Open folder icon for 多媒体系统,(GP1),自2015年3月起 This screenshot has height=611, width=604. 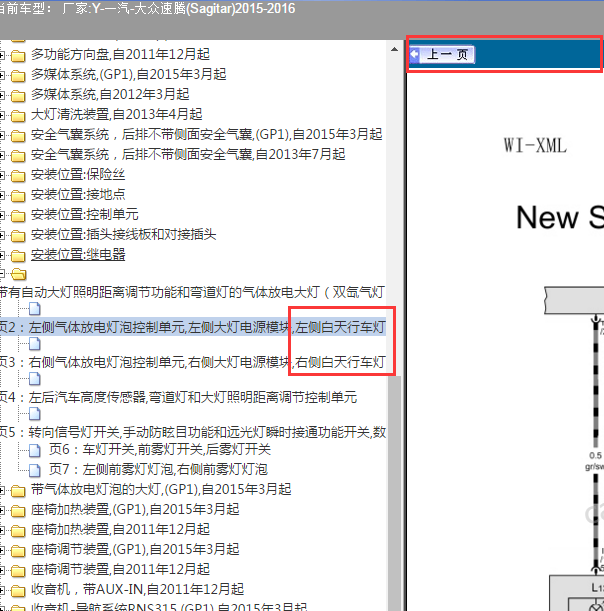(18, 76)
